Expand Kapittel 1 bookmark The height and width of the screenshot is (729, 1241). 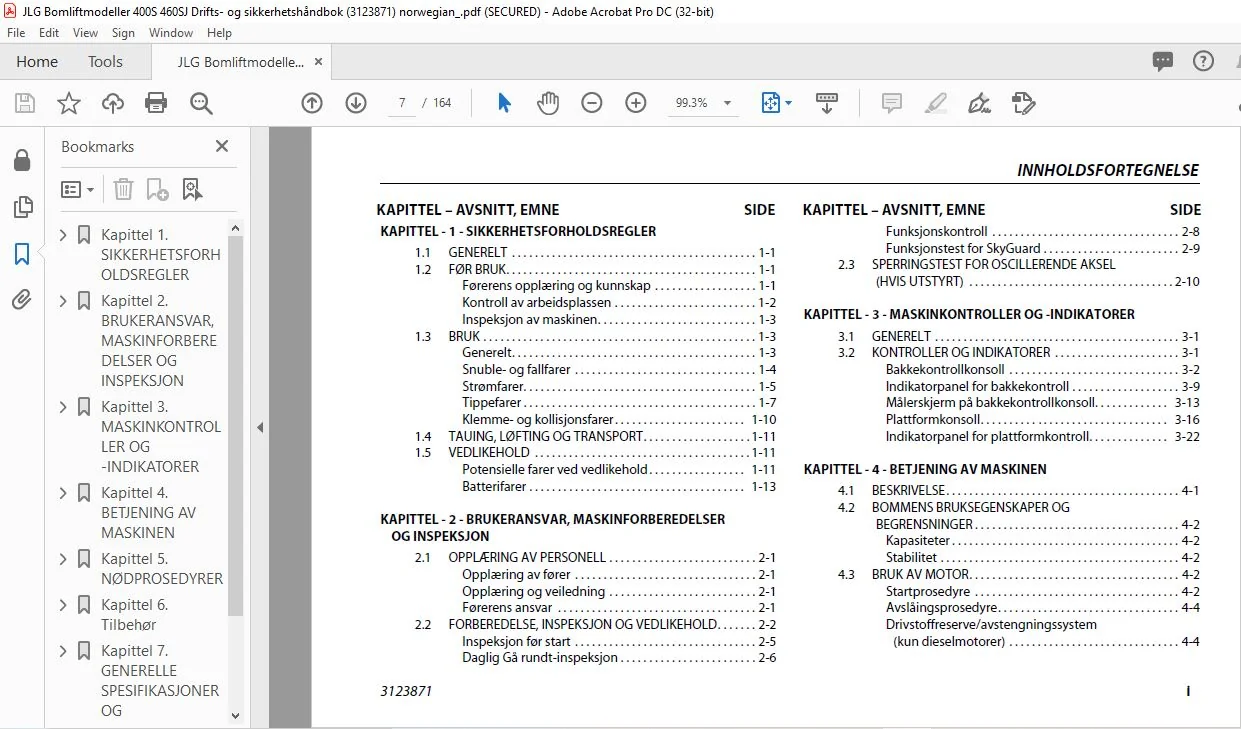click(x=64, y=235)
